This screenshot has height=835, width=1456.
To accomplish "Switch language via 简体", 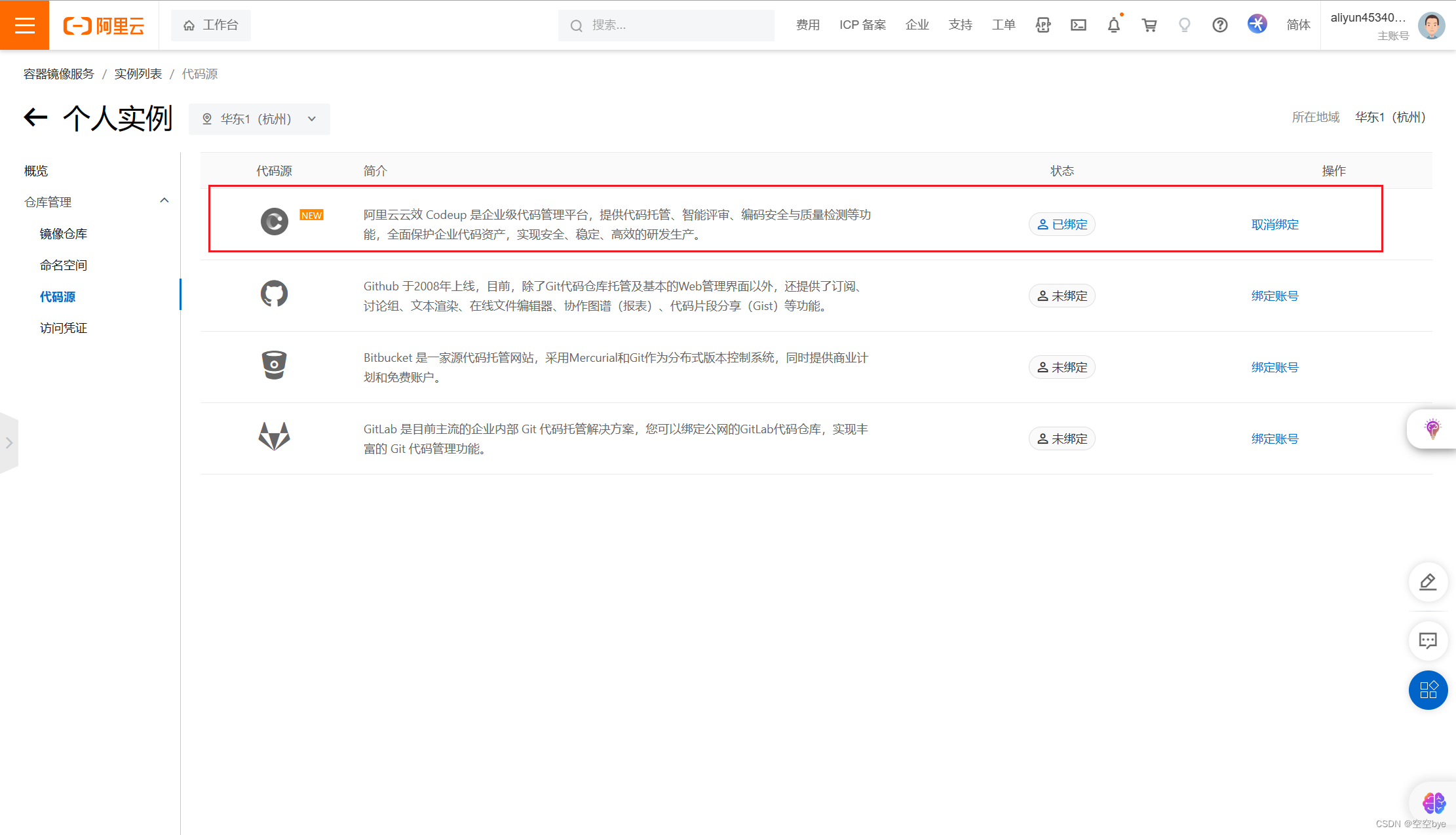I will 1298,25.
